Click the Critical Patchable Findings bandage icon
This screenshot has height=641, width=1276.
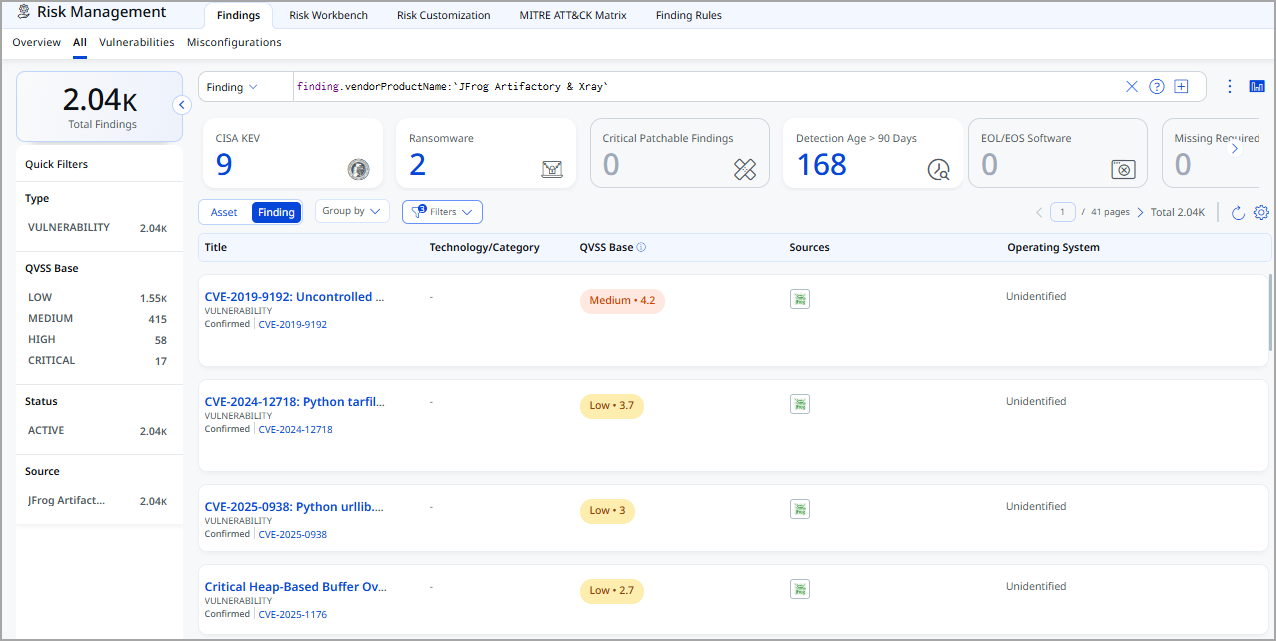point(745,169)
